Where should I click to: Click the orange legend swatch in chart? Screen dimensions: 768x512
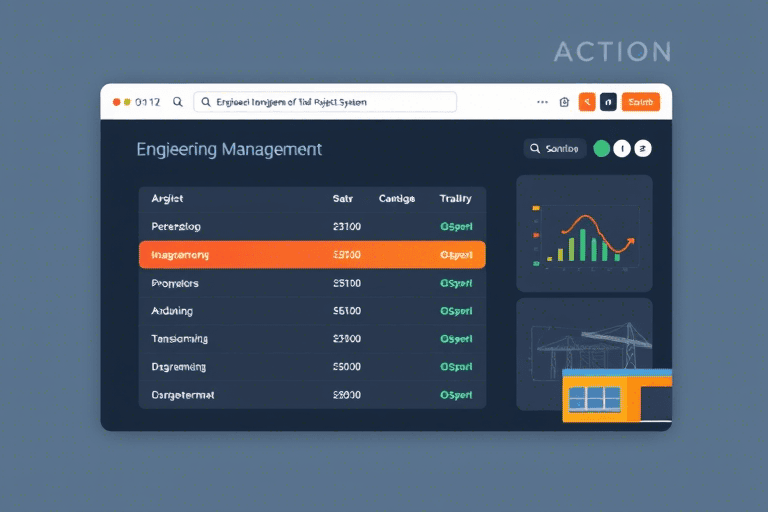(537, 209)
